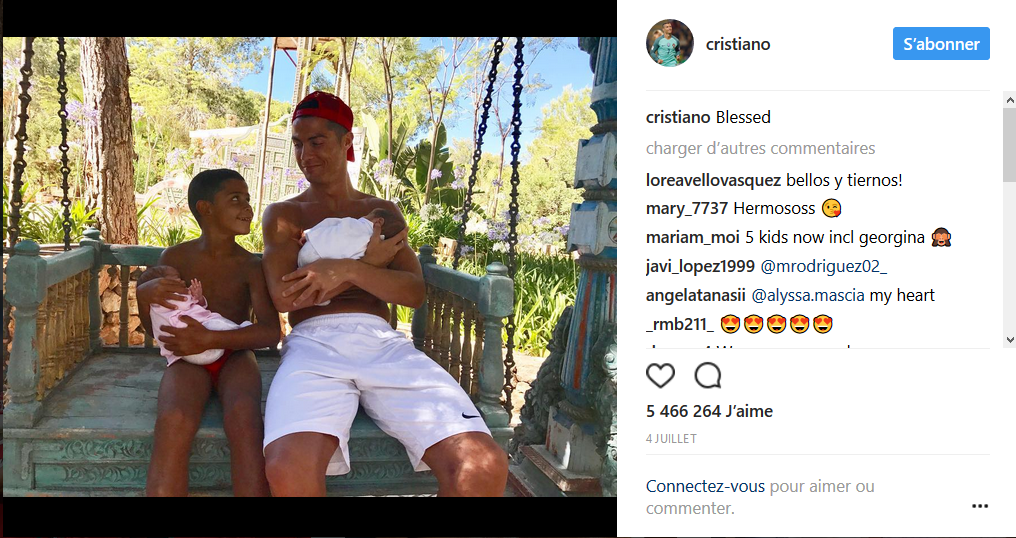The height and width of the screenshot is (538, 1016).
Task: Click the 5 466 264 J'aime likes count
Action: click(709, 411)
